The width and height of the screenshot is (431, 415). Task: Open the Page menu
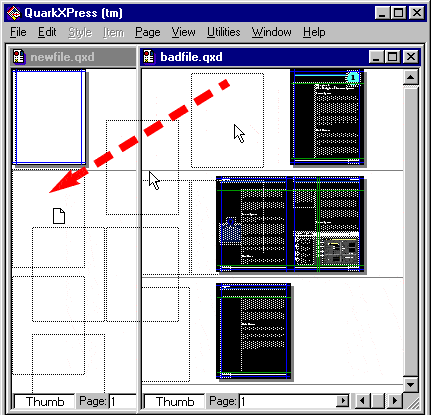tap(148, 32)
